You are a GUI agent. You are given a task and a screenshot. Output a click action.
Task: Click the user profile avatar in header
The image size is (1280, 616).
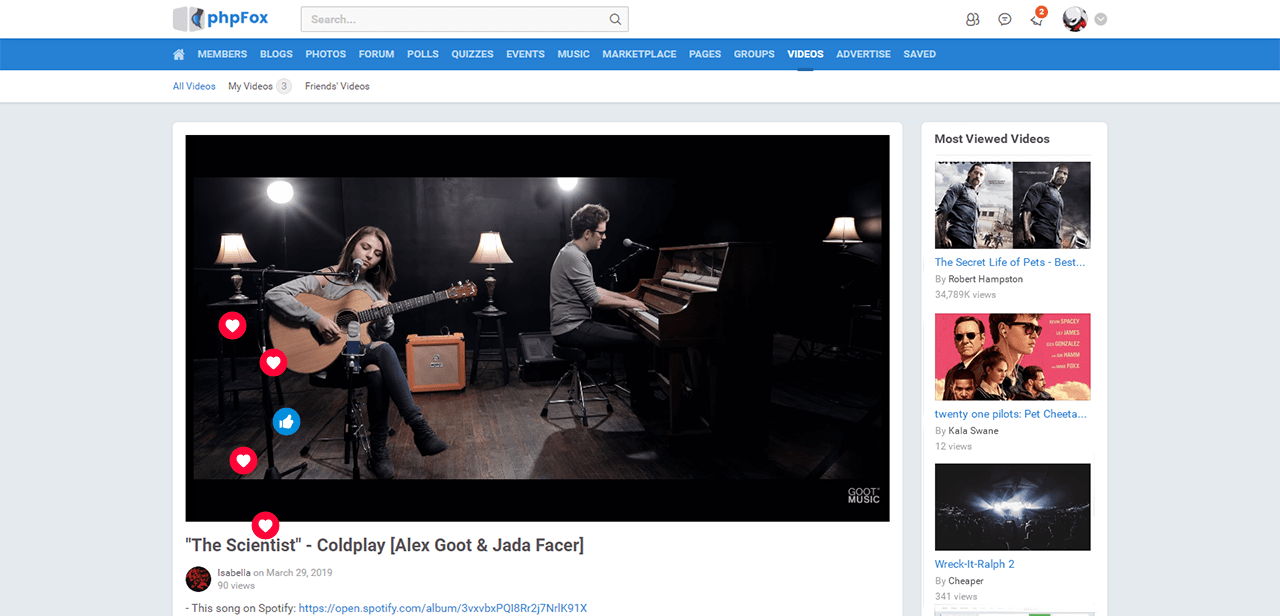[x=1074, y=19]
